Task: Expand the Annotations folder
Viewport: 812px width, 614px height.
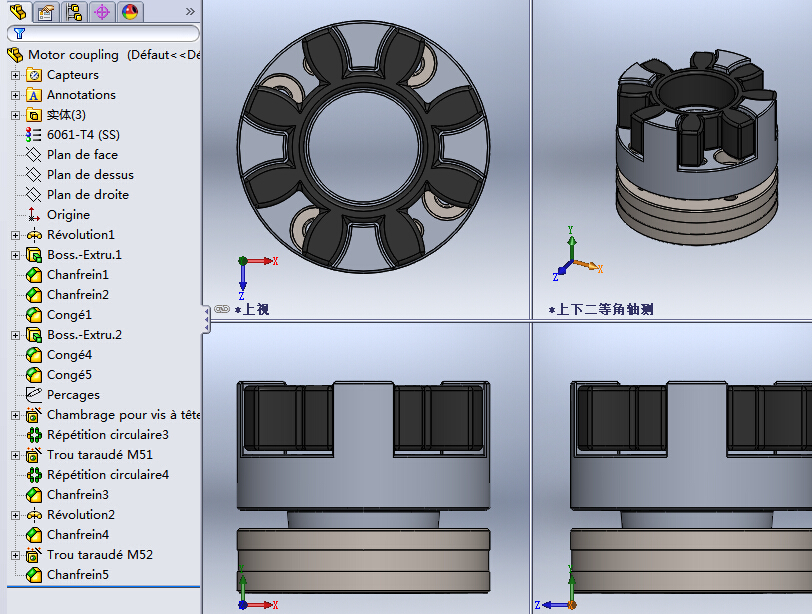Action: 16,95
